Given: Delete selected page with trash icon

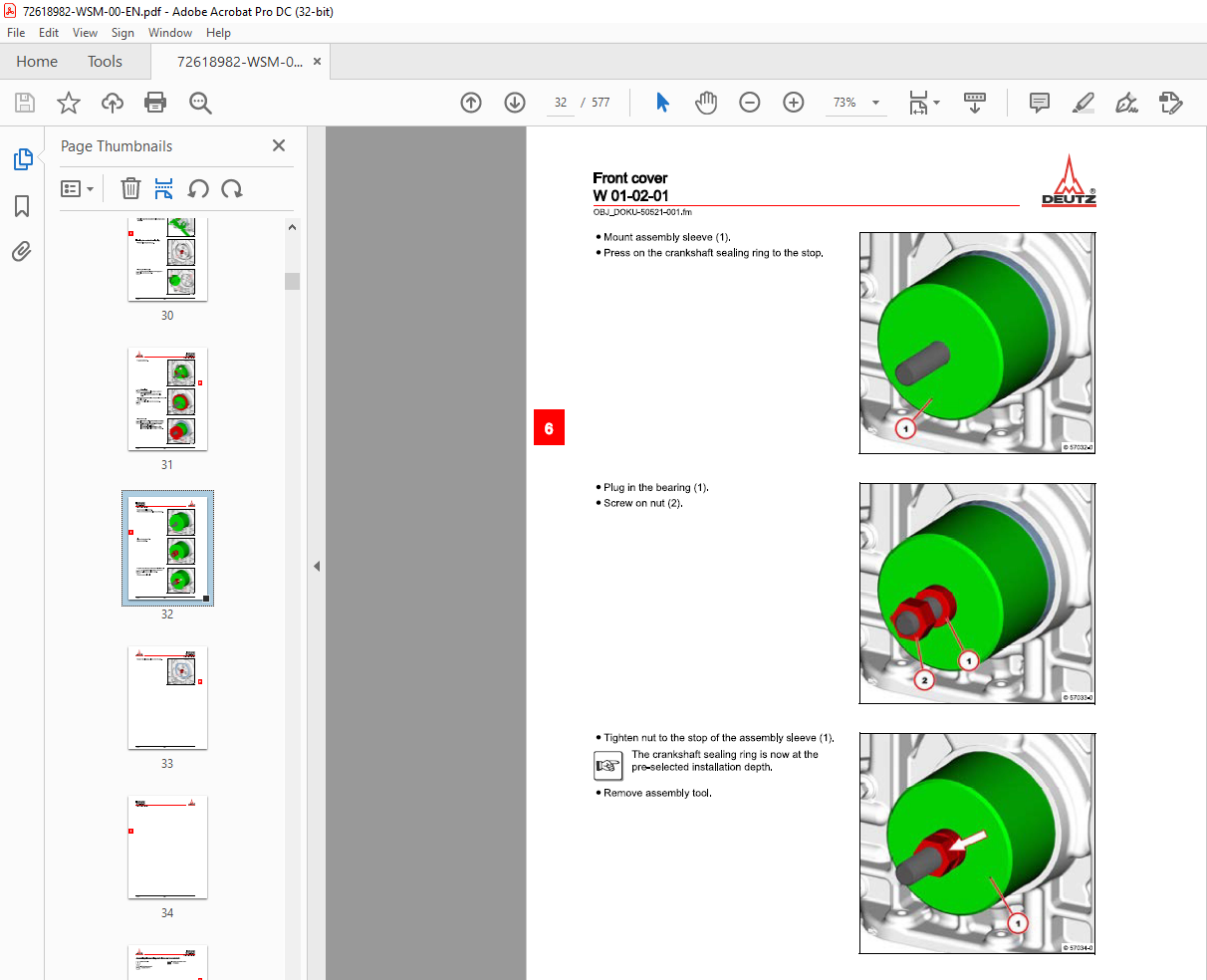Looking at the screenshot, I should click(130, 189).
